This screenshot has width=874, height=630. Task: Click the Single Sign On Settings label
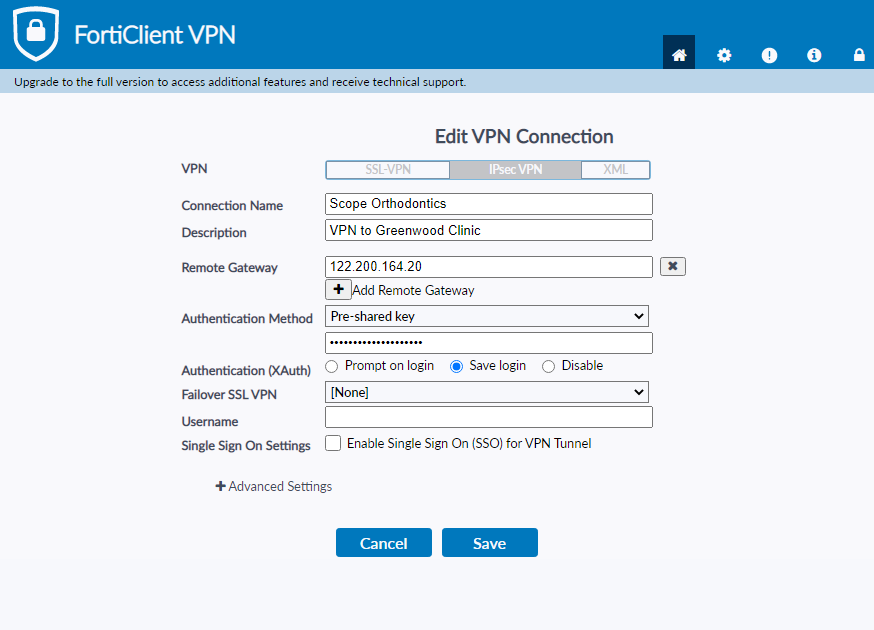coord(246,445)
